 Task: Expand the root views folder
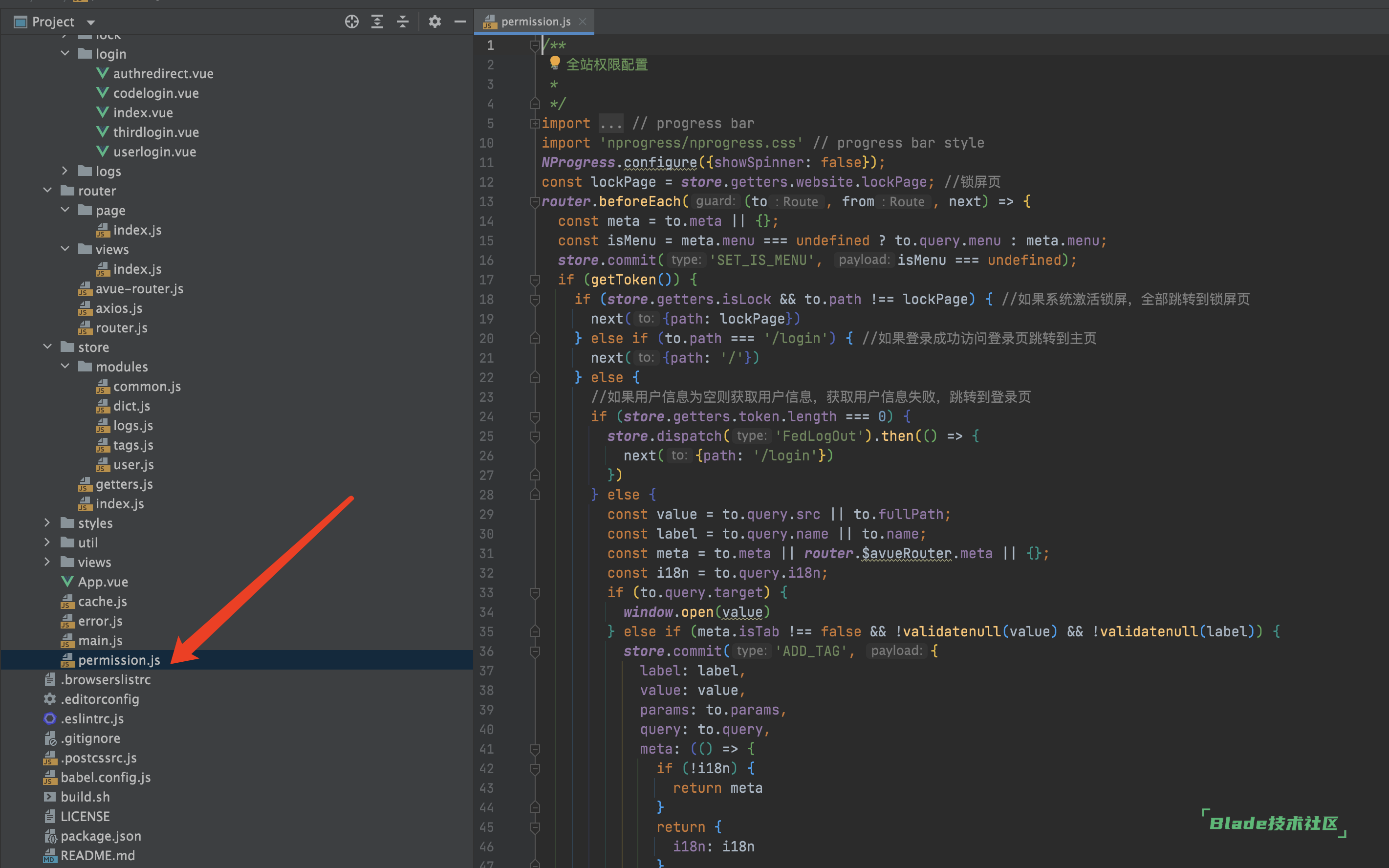click(47, 562)
